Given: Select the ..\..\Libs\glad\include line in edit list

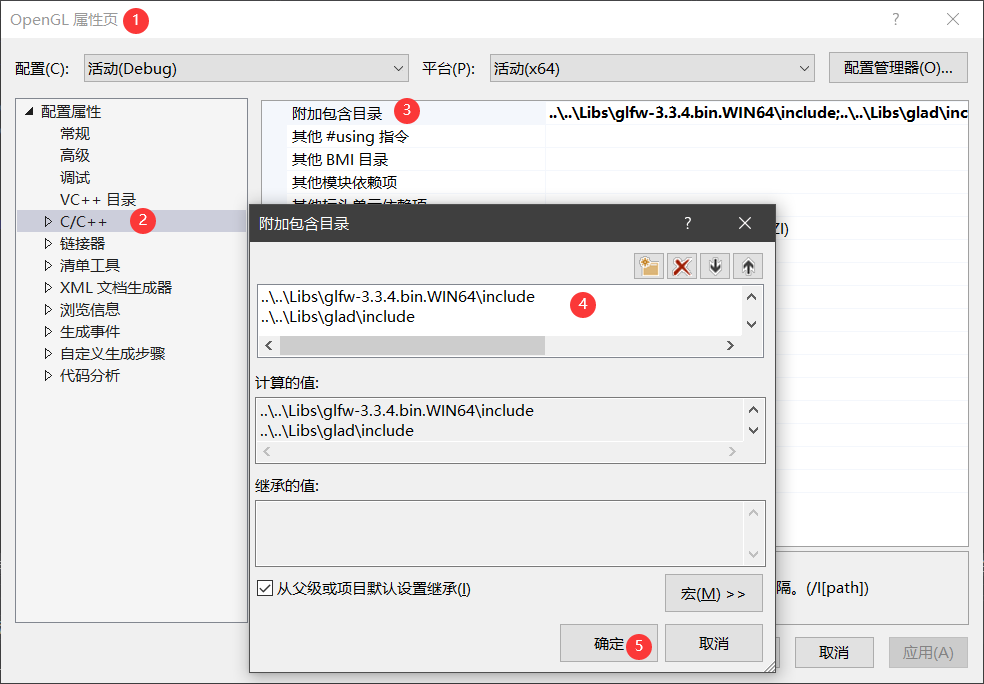Looking at the screenshot, I should tap(338, 317).
